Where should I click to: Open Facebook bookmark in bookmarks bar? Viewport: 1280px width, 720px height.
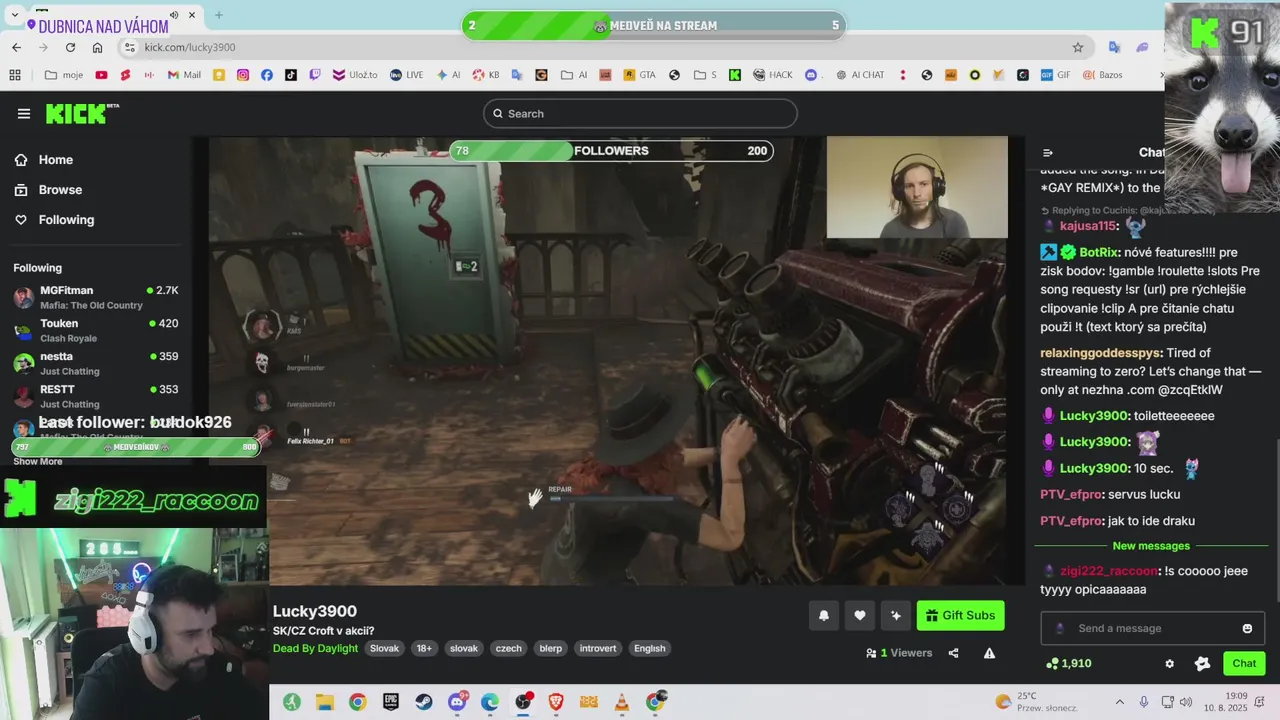267,75
